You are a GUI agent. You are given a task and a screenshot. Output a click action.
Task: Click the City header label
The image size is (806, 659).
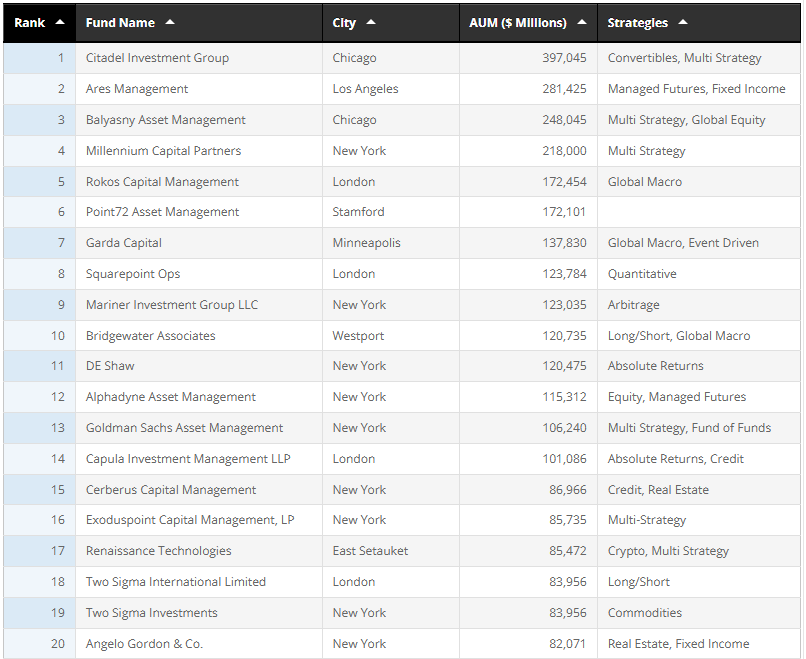344,23
